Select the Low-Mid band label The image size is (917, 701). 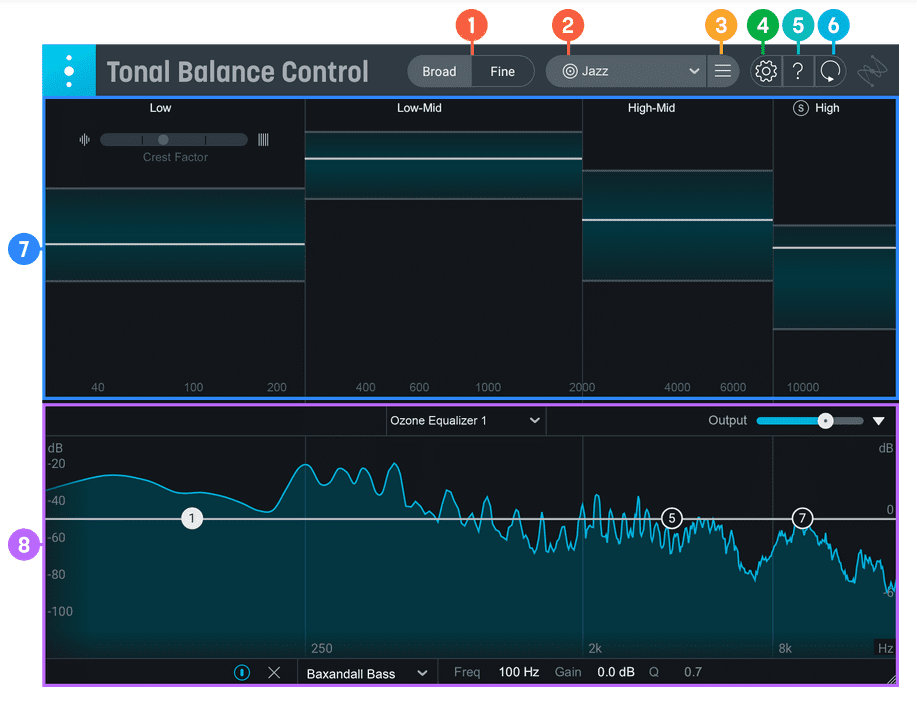[419, 108]
